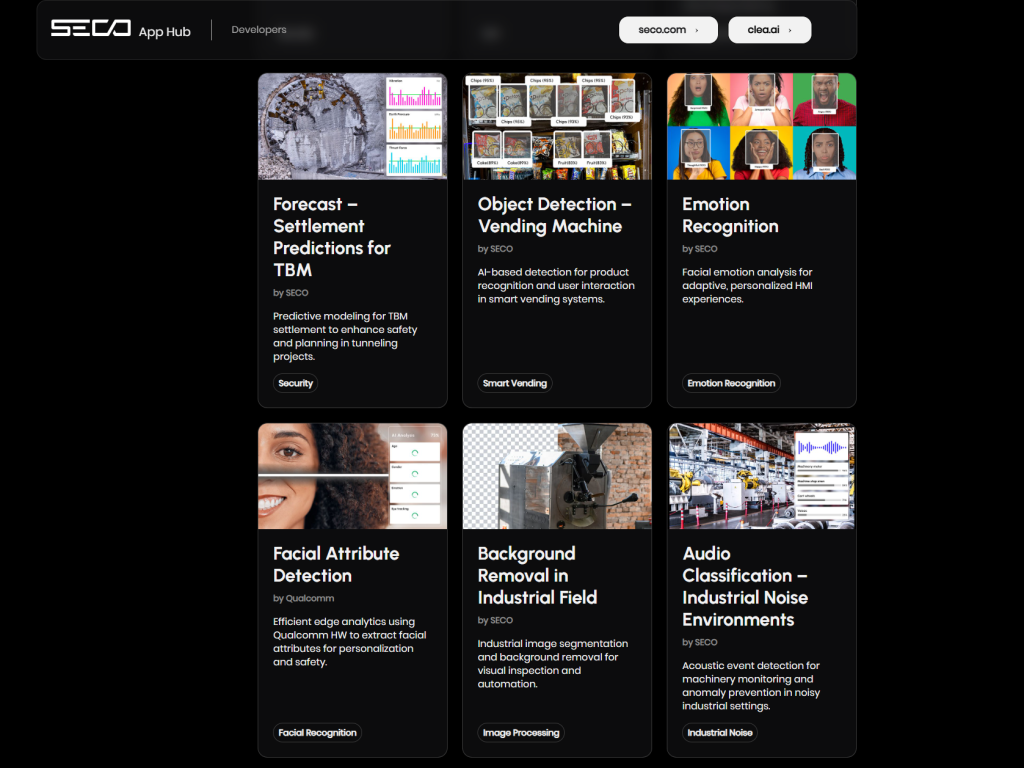1024x768 pixels.
Task: Select the Image Processing tag
Action: (x=521, y=732)
